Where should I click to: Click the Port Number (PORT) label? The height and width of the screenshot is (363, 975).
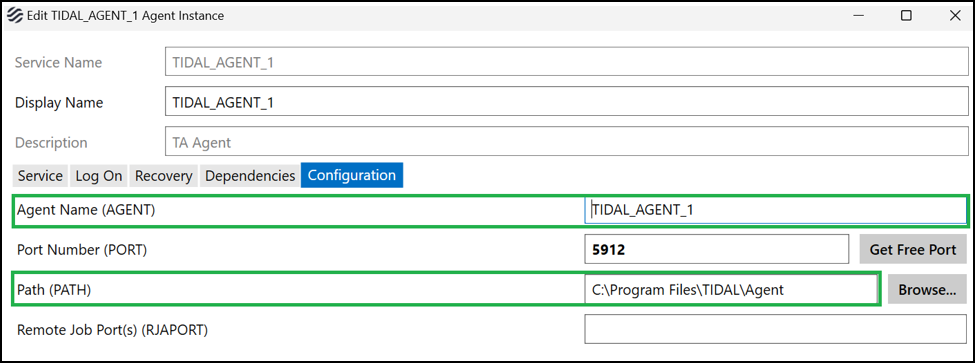82,250
